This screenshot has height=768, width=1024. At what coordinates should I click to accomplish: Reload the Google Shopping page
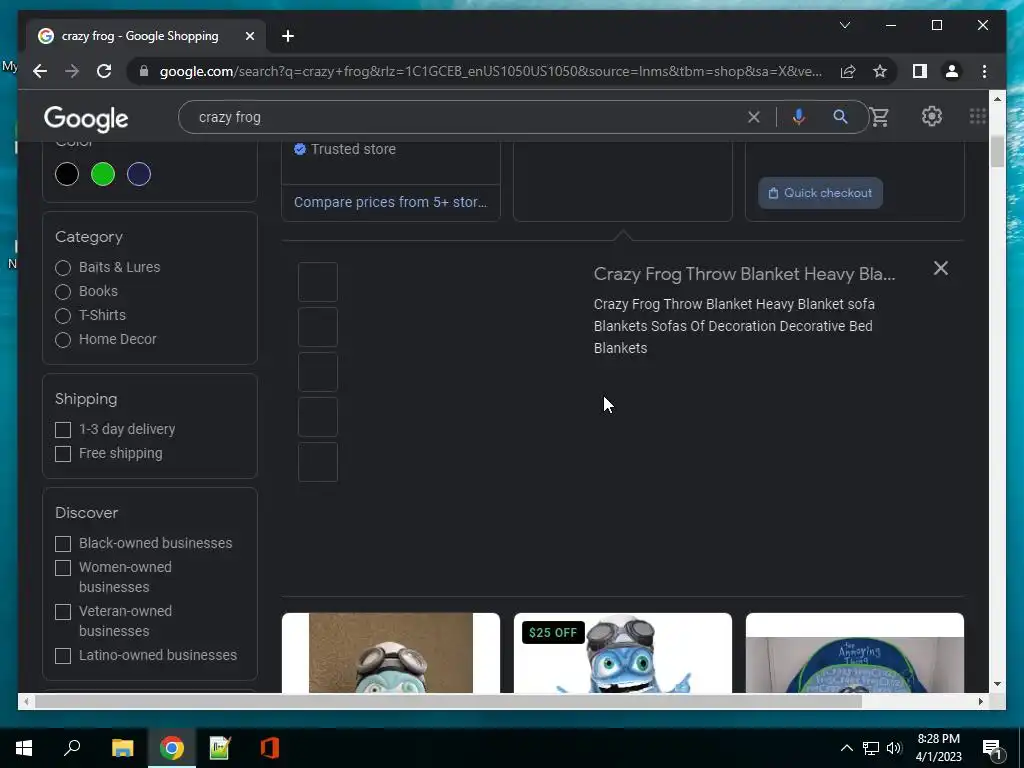[x=104, y=71]
